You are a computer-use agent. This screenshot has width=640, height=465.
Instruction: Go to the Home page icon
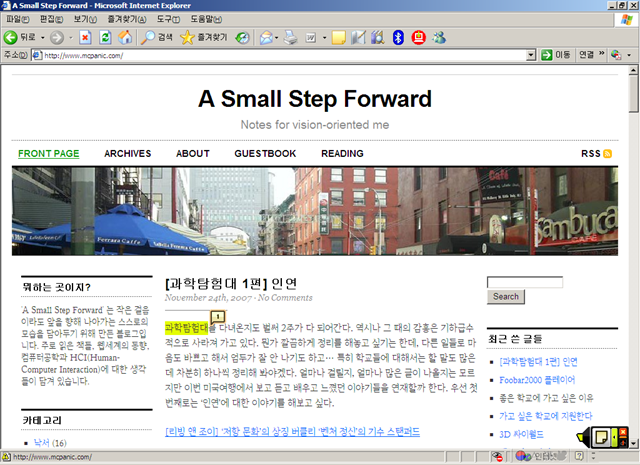(125, 38)
